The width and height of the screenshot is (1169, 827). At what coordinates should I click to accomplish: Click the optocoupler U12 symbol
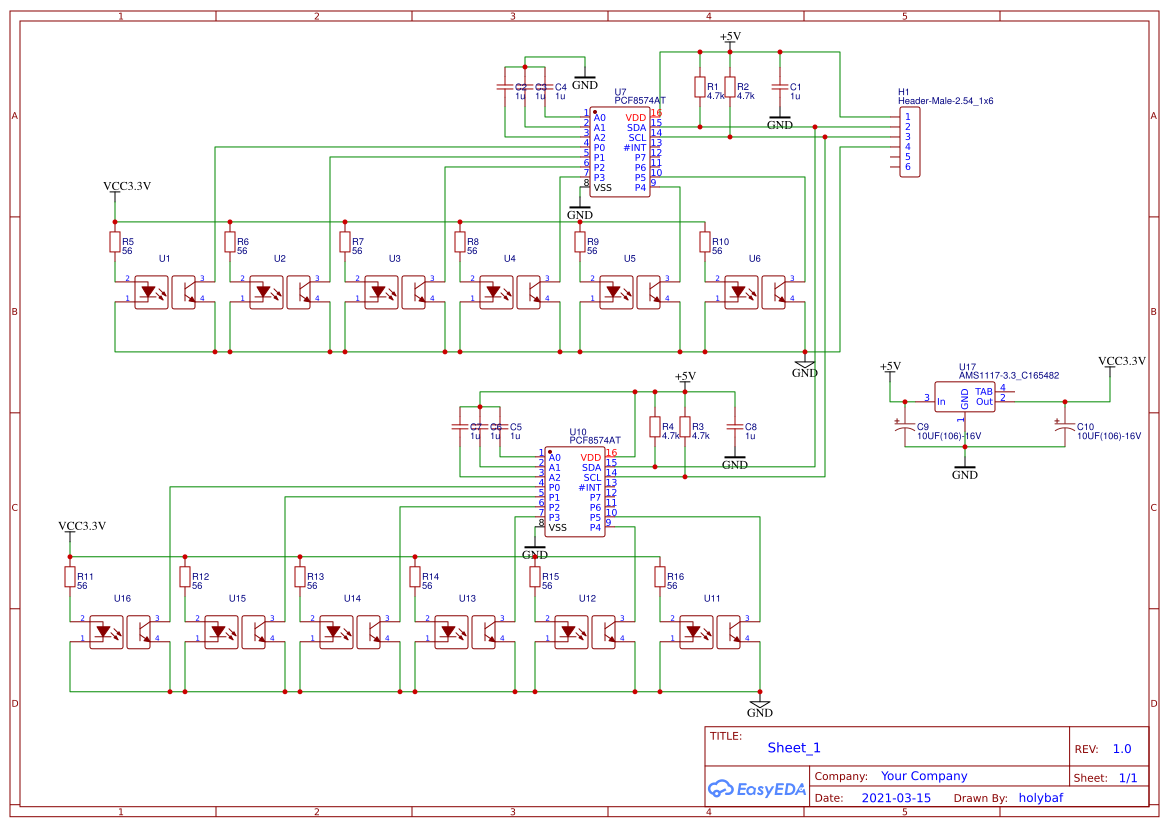pos(585,630)
